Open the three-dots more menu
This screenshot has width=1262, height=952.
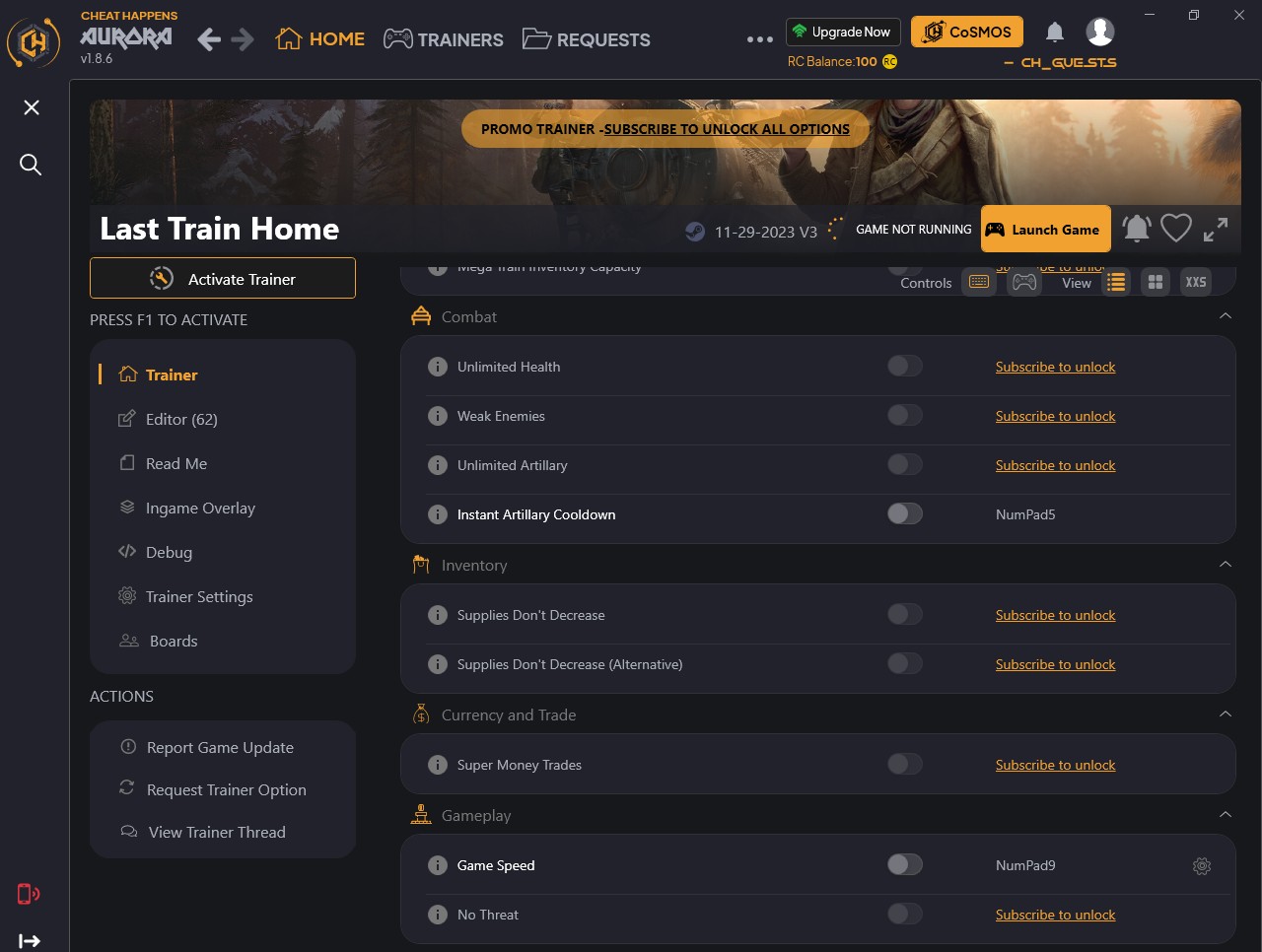click(x=760, y=39)
